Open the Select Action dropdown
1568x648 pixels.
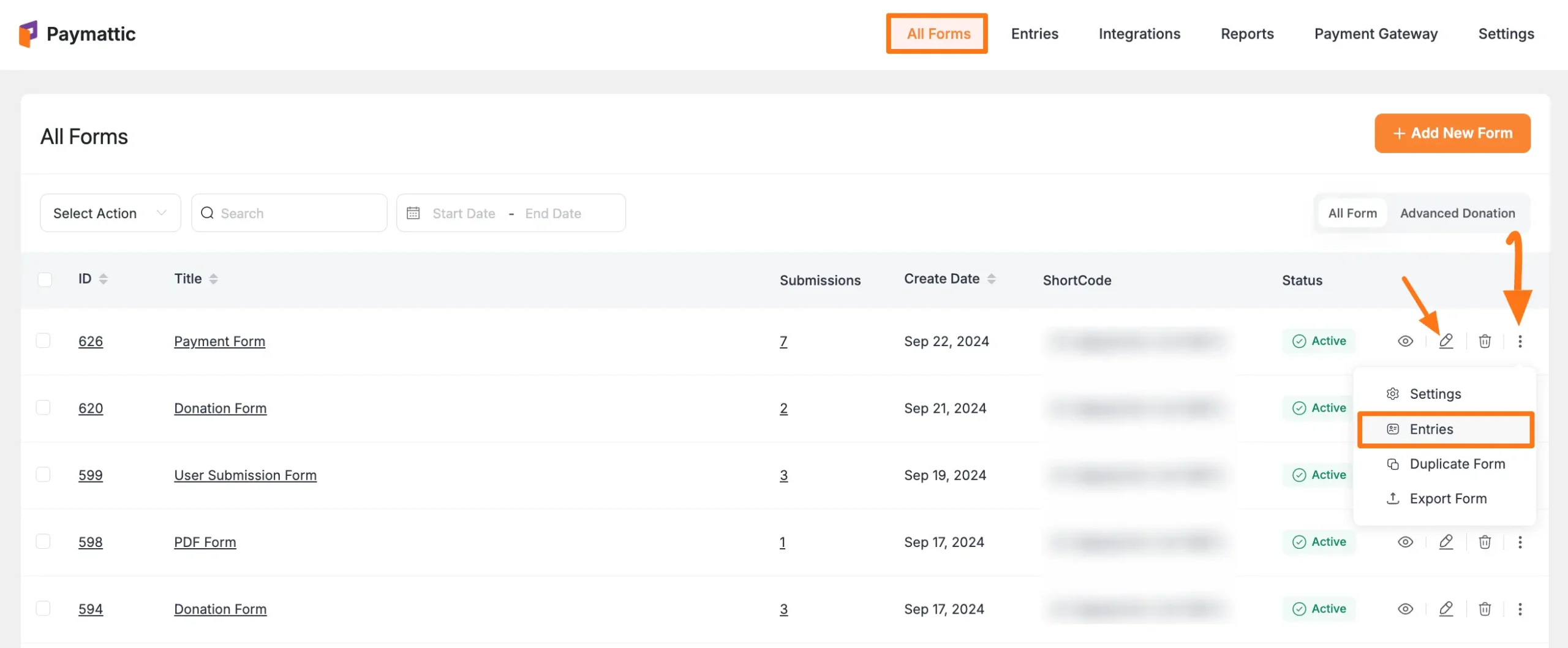[110, 213]
